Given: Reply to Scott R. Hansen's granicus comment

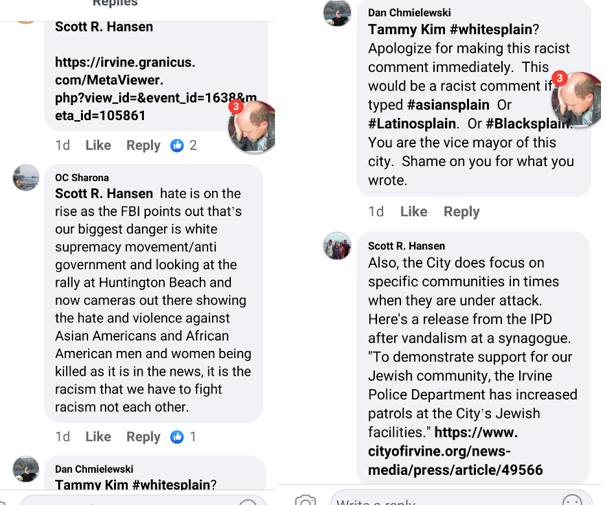Looking at the screenshot, I should (143, 145).
